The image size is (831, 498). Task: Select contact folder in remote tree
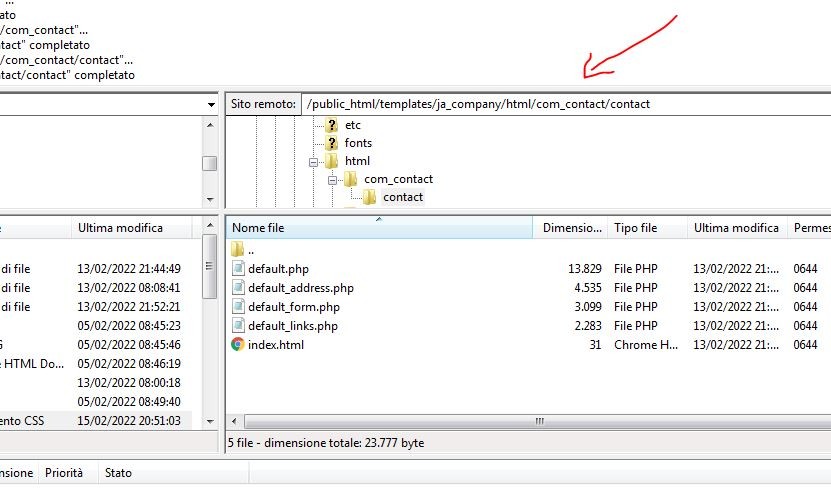tap(403, 197)
